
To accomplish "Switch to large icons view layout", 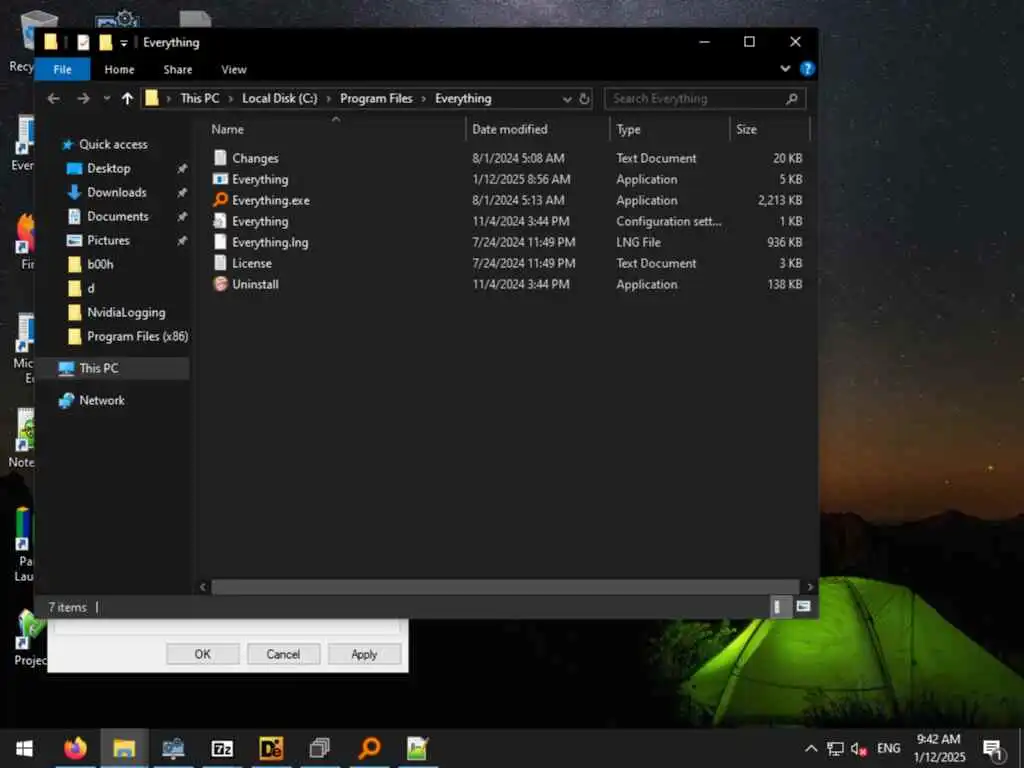I will (803, 607).
